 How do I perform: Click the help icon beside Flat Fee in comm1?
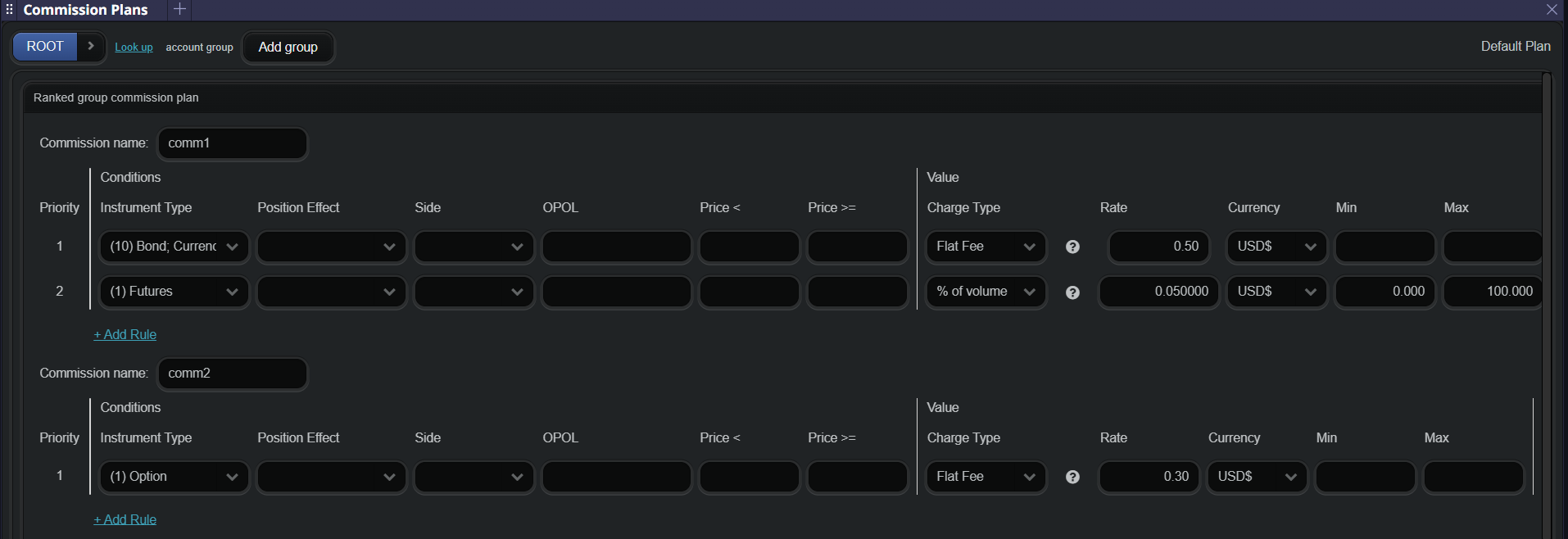point(1072,247)
